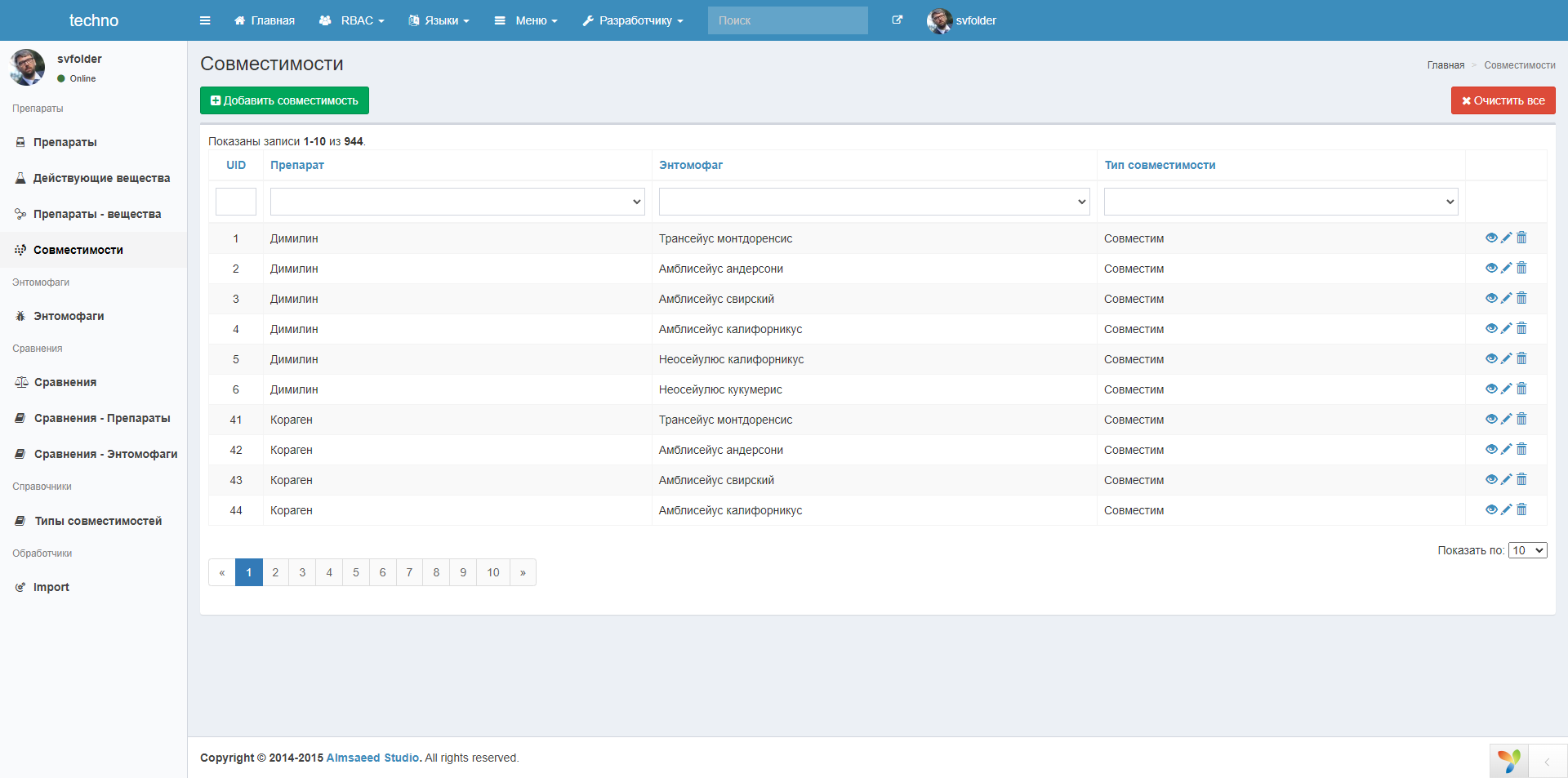
Task: Sort by Тип совместимости column header
Action: point(1160,165)
